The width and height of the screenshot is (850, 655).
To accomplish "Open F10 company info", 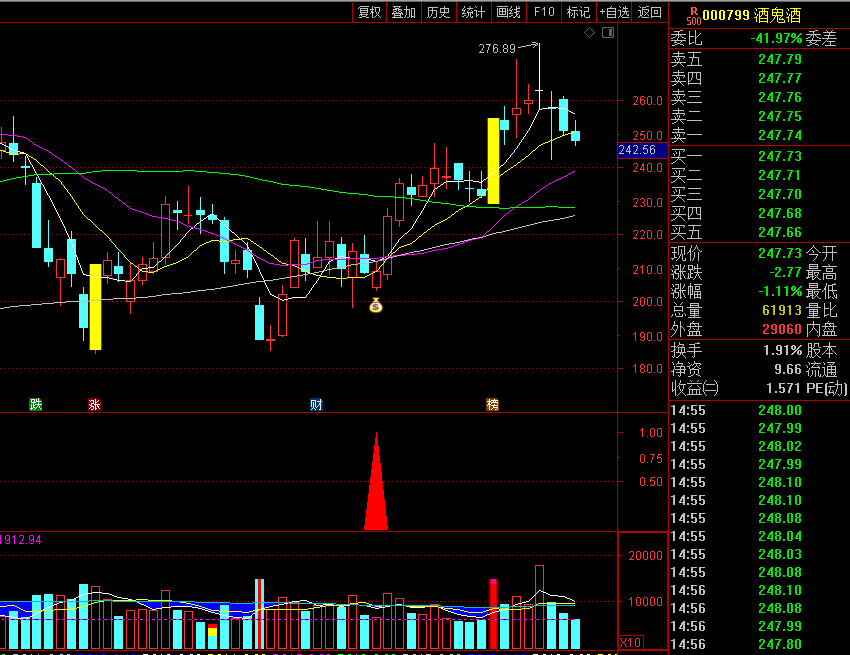I will coord(544,12).
